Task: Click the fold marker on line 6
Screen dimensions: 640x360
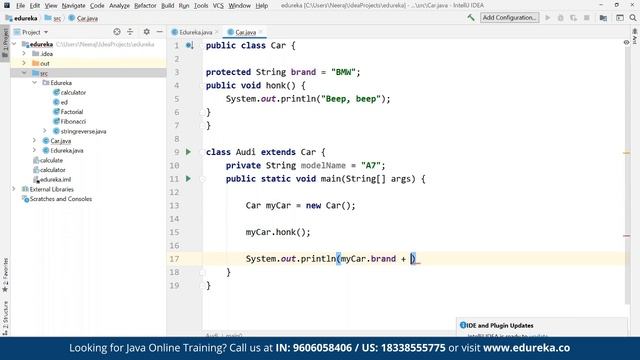Action: pos(203,112)
